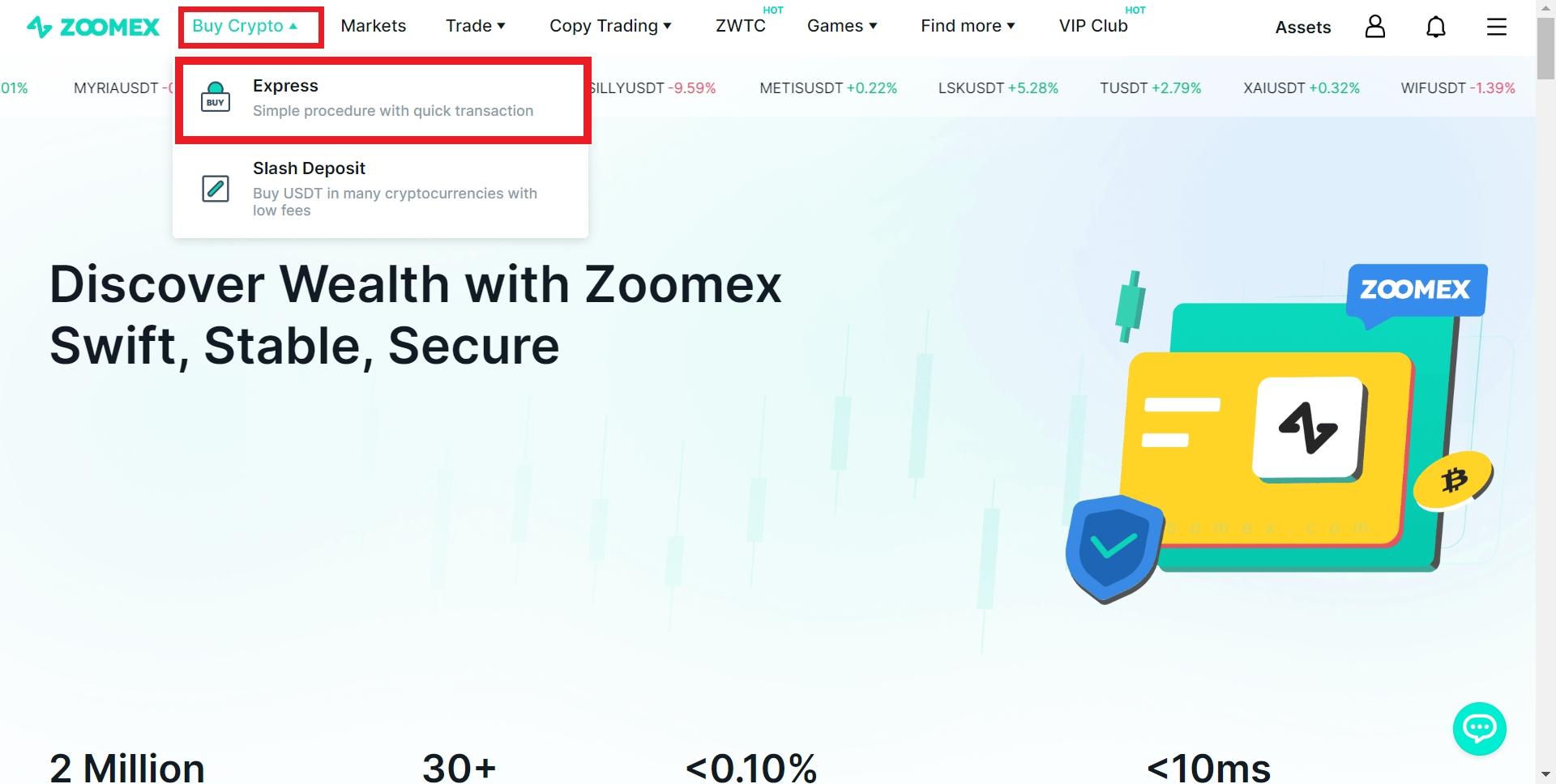Go to the Markets page
The image size is (1556, 784).
(x=374, y=26)
